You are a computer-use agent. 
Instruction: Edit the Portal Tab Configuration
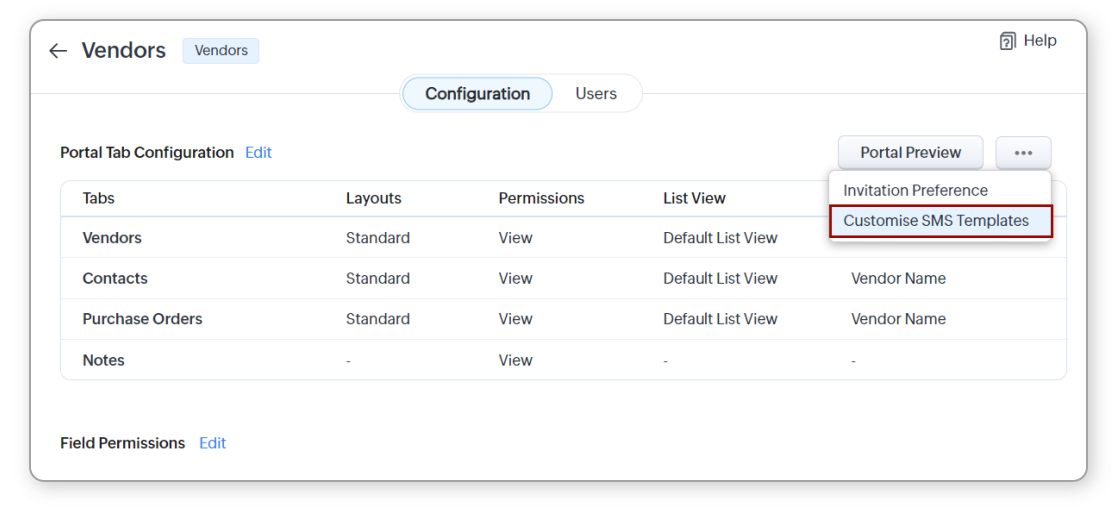point(259,153)
